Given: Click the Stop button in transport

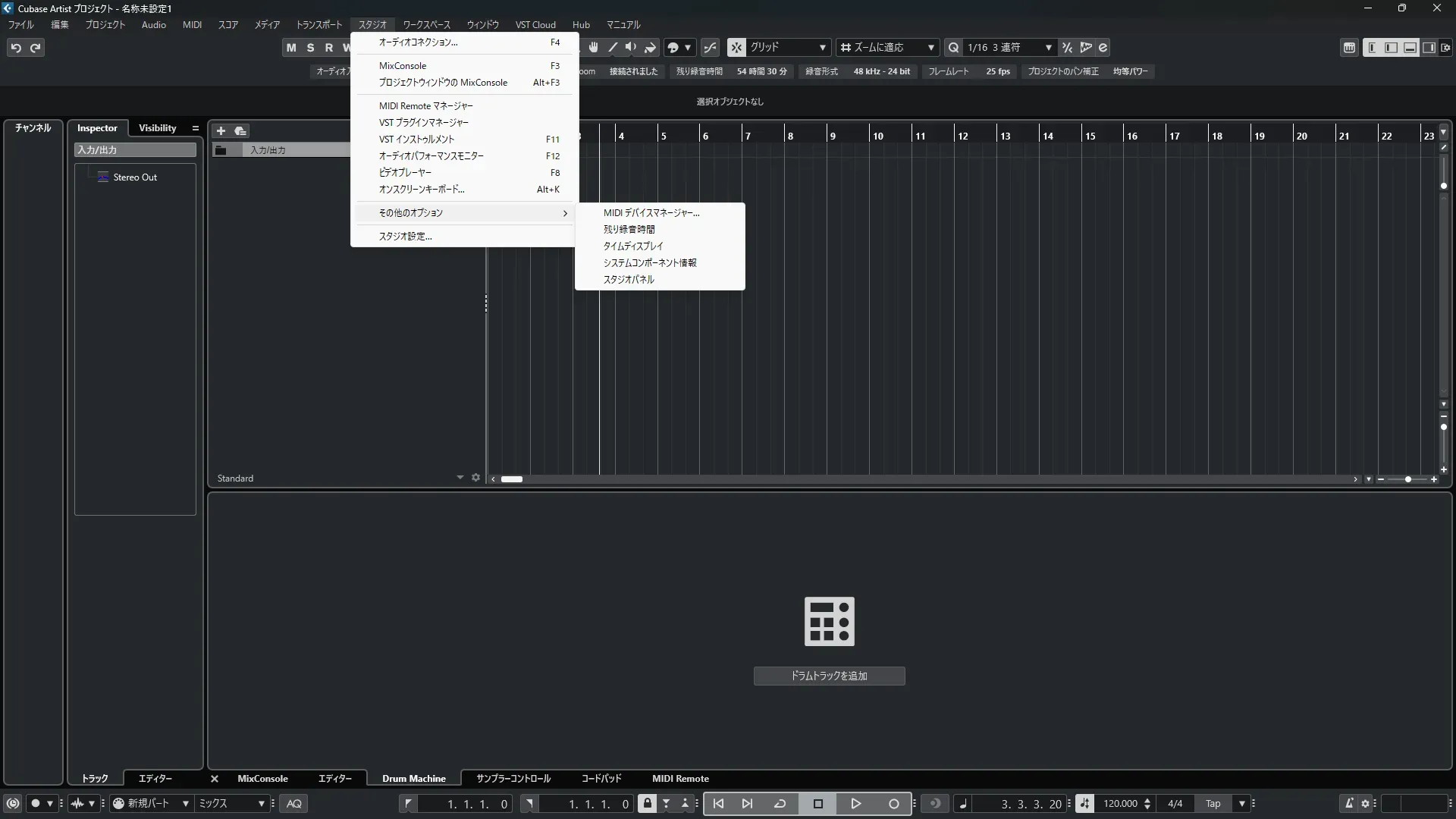Looking at the screenshot, I should (x=817, y=804).
